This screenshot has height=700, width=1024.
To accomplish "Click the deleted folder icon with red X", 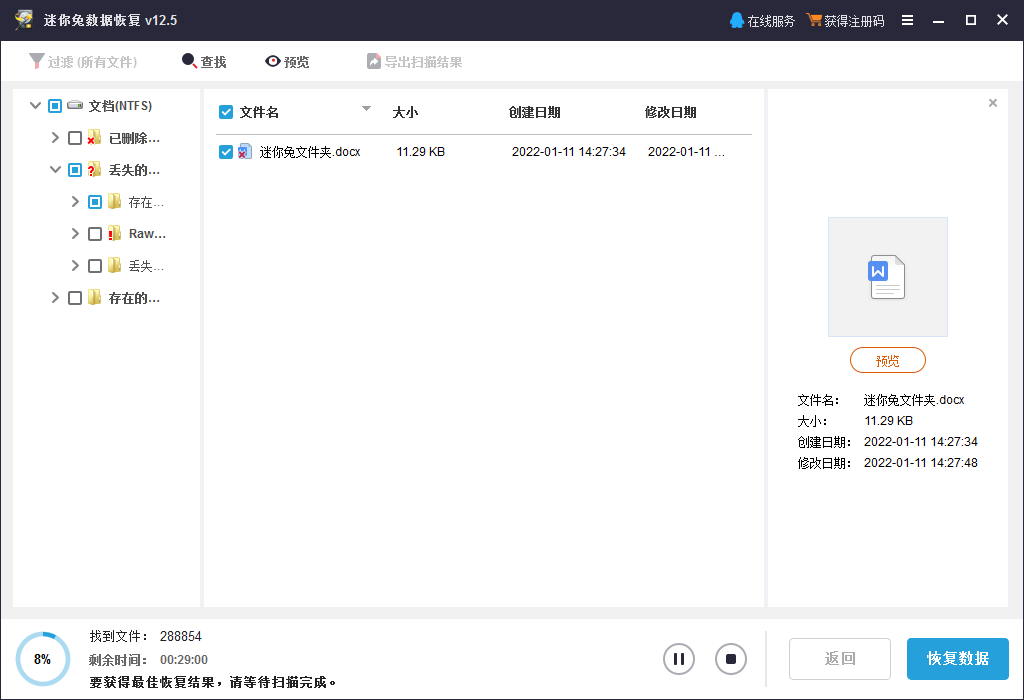I will 94,137.
